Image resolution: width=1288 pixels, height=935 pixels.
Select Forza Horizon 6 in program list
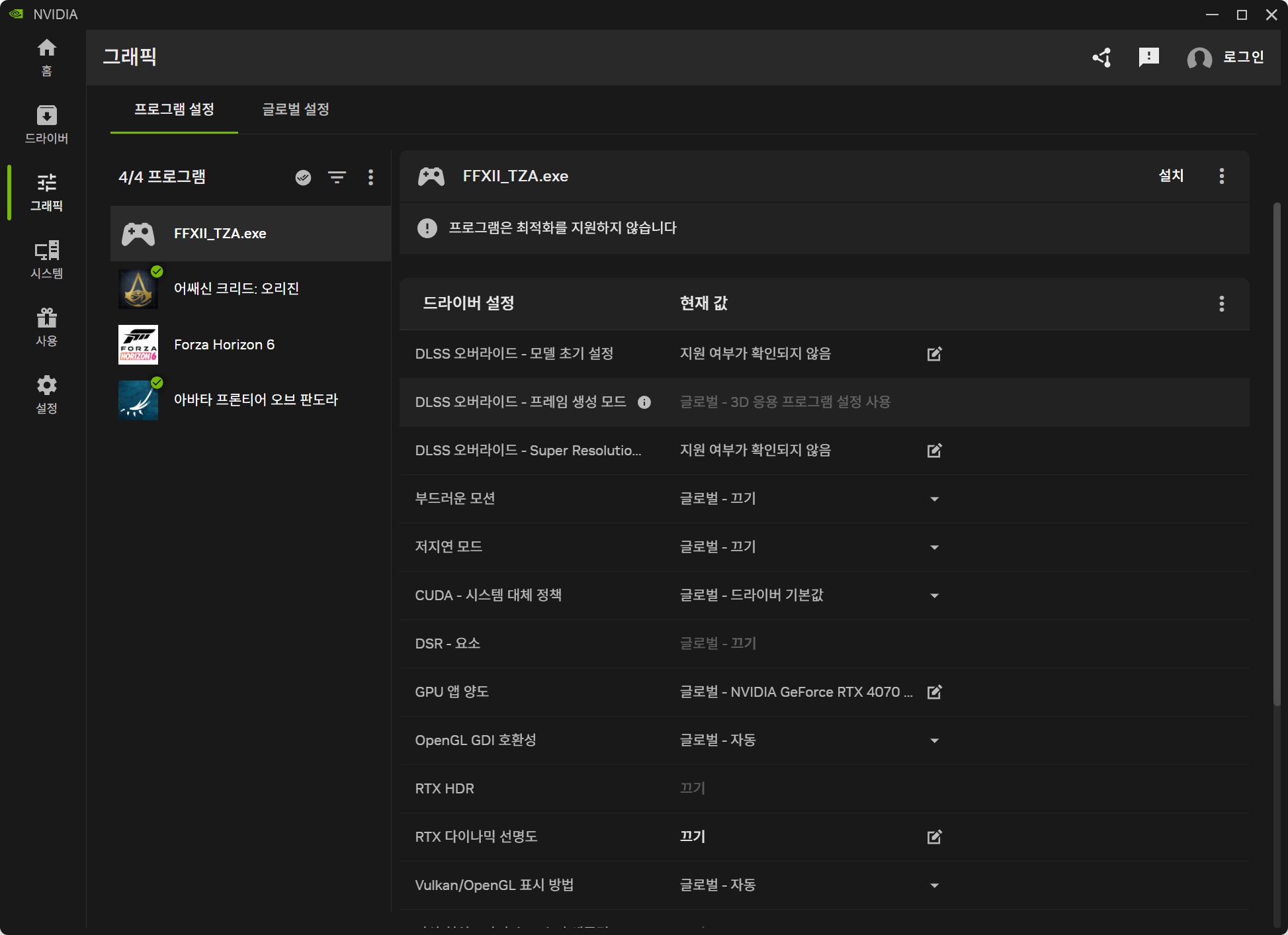(251, 345)
